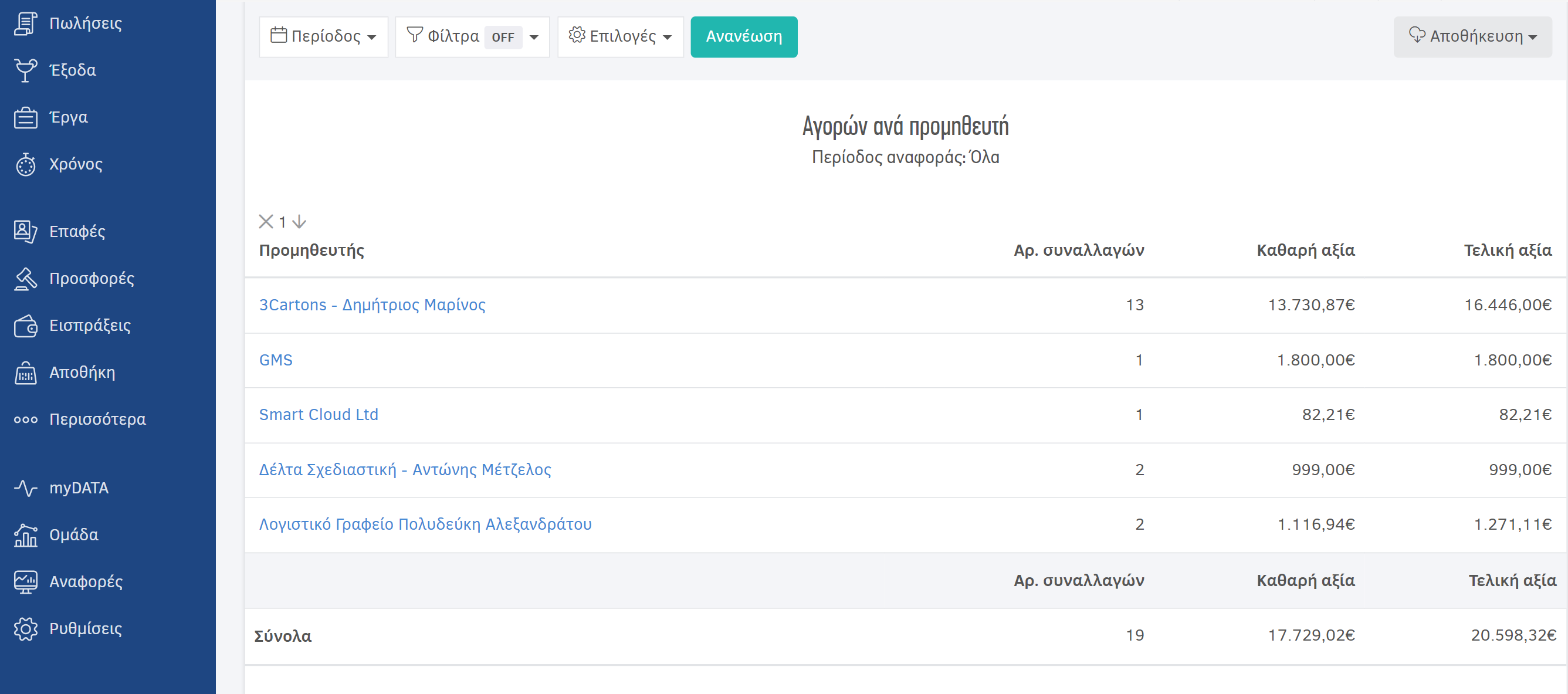
Task: Remove sorting with the X icon
Action: (266, 222)
